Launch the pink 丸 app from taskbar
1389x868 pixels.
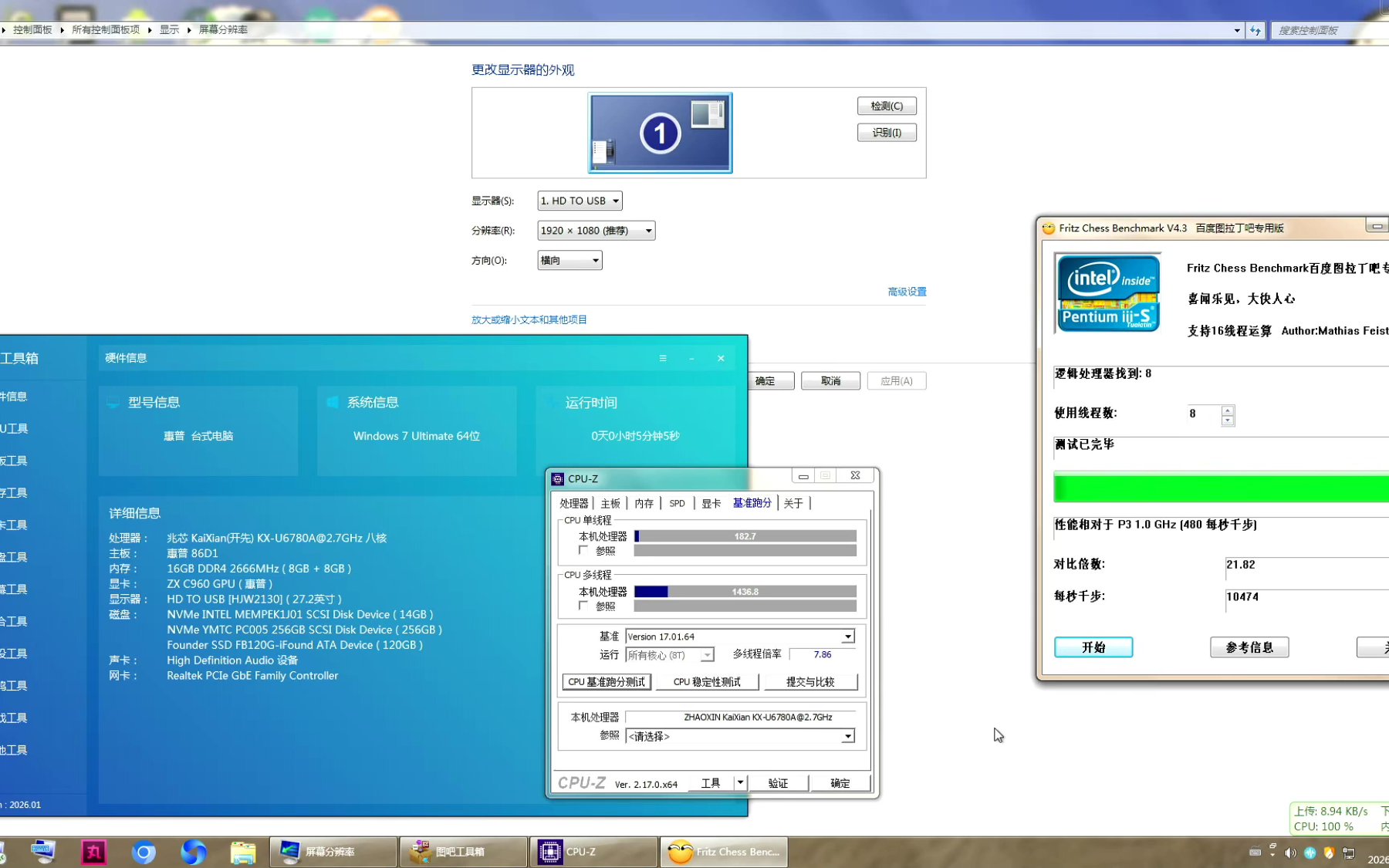point(94,852)
